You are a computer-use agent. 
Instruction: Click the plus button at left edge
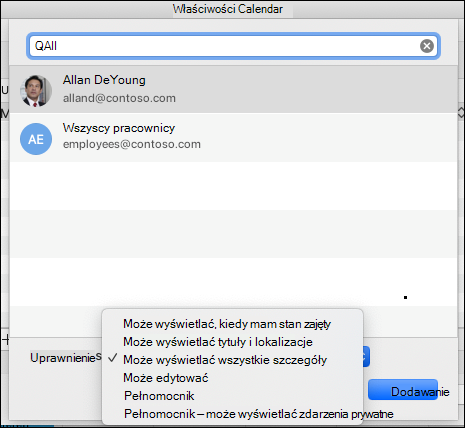pos(5,340)
